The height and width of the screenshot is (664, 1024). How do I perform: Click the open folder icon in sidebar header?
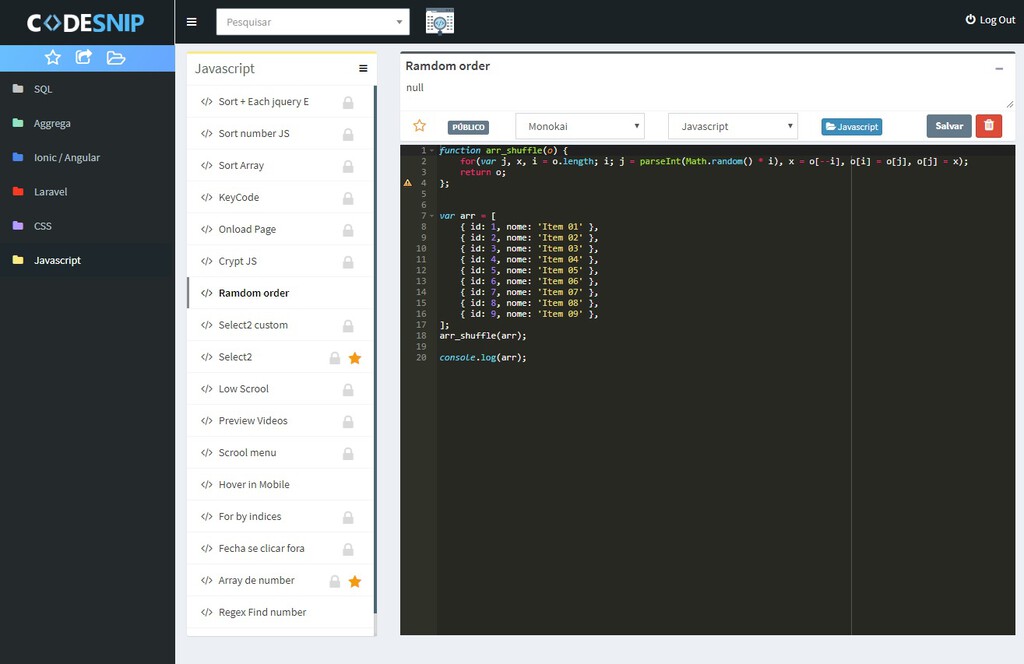[x=116, y=58]
